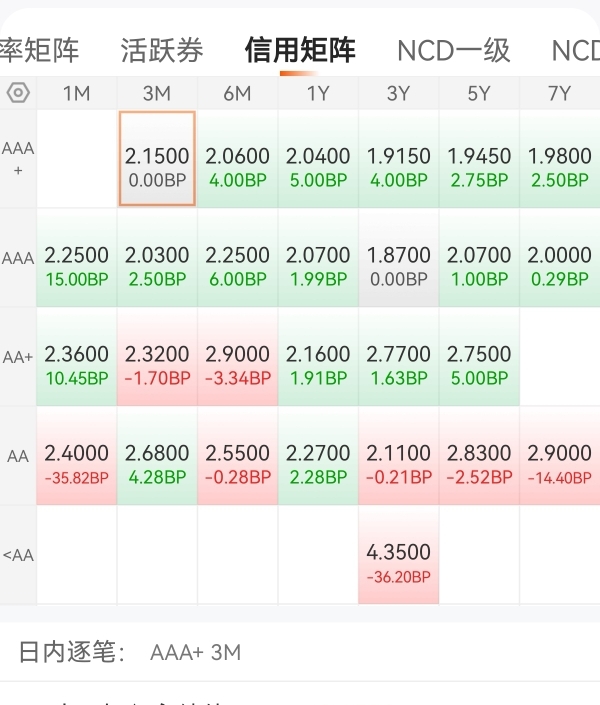Select the AAA+ 3M cell 2.1500

[157, 159]
